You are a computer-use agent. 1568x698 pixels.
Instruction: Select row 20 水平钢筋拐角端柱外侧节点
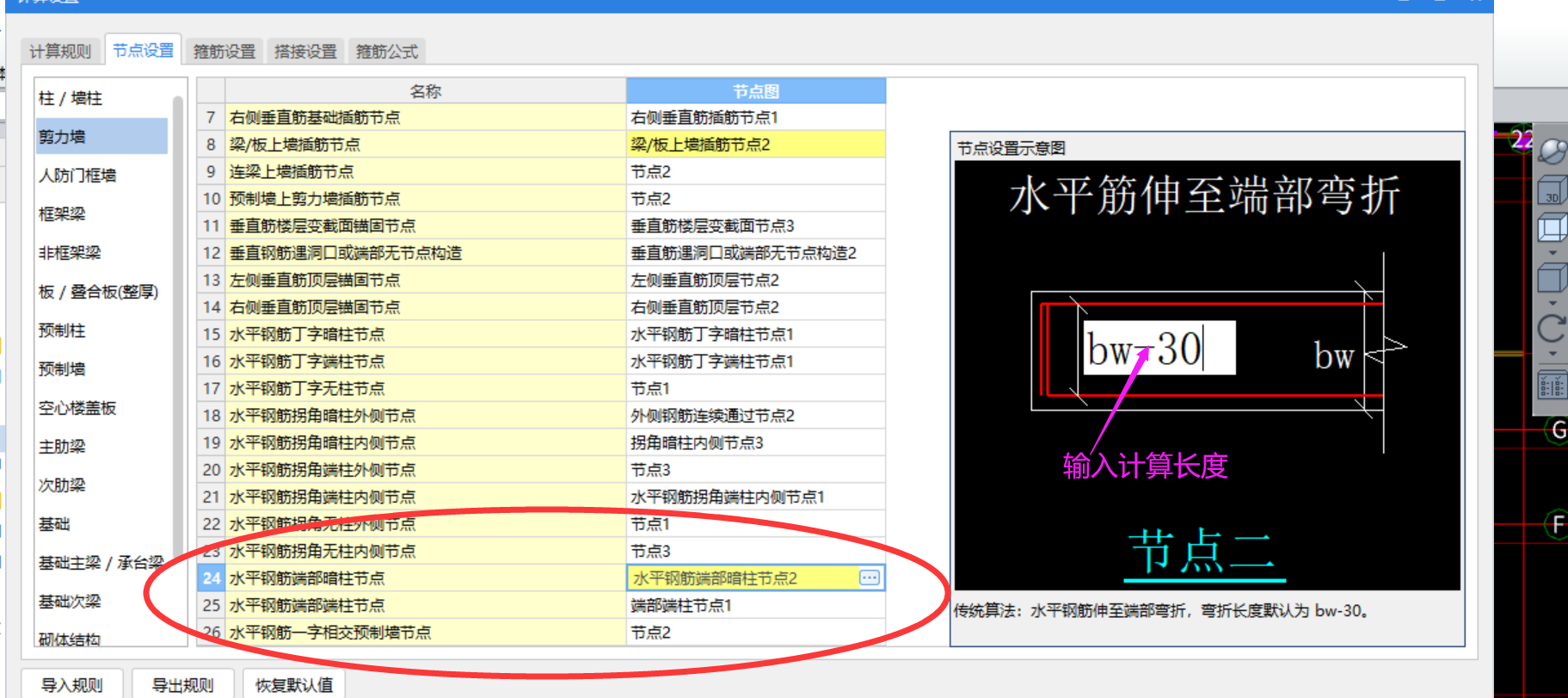tap(426, 470)
